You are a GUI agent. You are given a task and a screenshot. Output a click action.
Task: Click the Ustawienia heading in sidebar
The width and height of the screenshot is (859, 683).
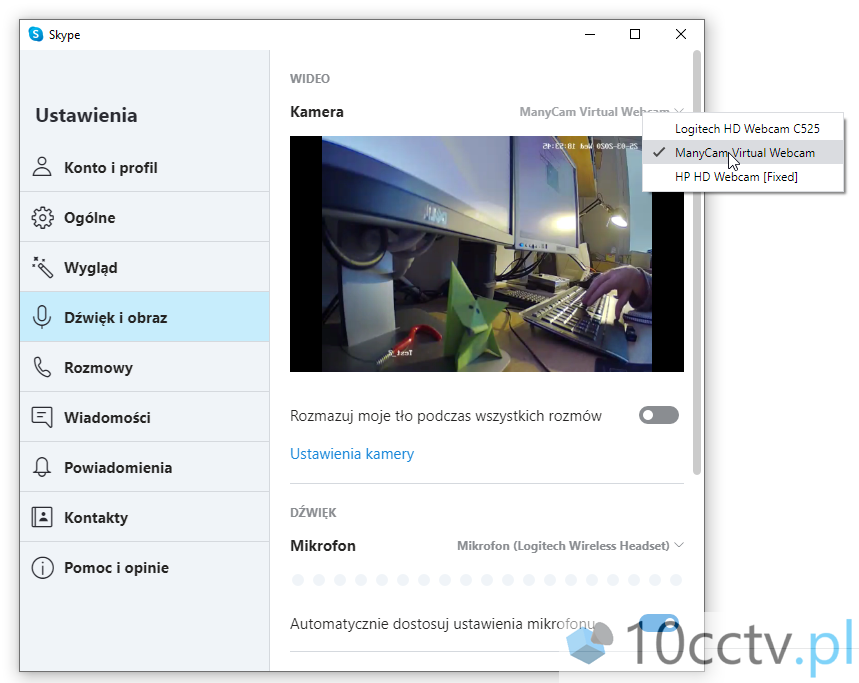(x=87, y=116)
